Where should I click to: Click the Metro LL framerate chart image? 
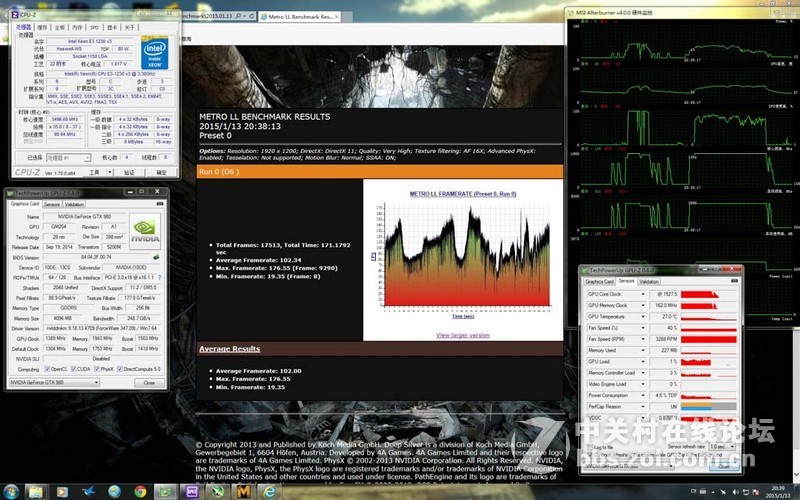(x=465, y=258)
